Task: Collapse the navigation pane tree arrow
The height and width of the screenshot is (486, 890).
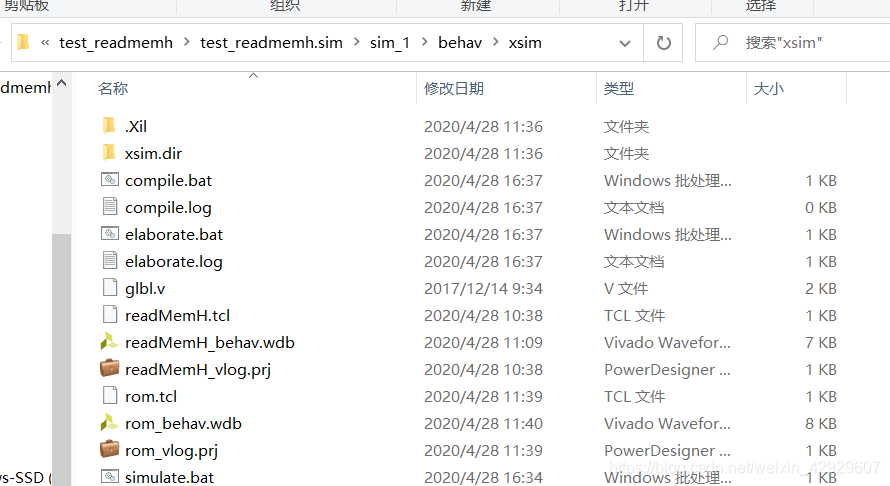Action: 62,83
